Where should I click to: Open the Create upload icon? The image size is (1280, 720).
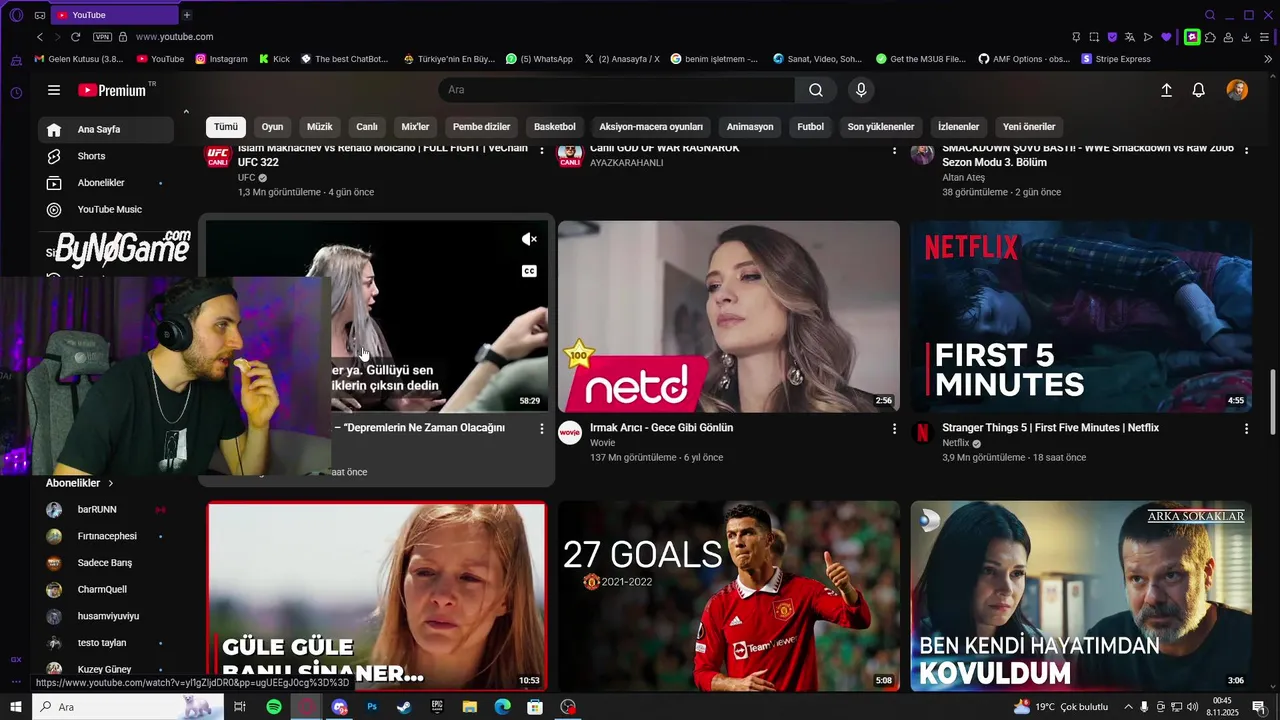pos(1166,90)
